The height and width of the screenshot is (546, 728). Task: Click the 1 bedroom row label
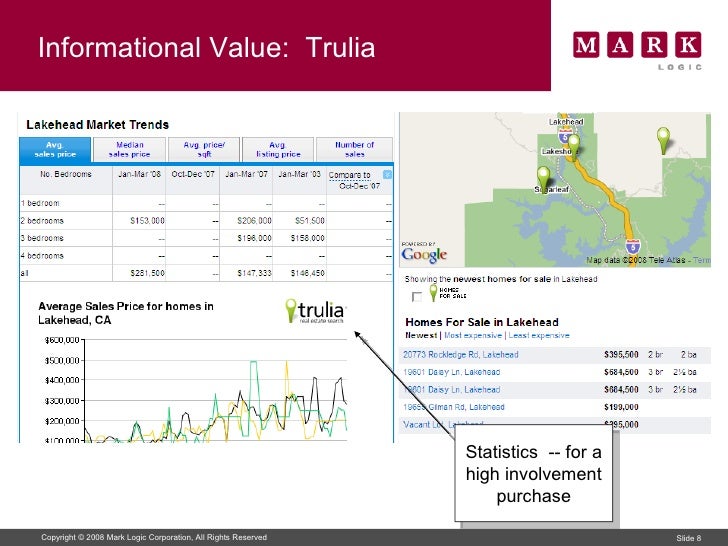[x=40, y=203]
